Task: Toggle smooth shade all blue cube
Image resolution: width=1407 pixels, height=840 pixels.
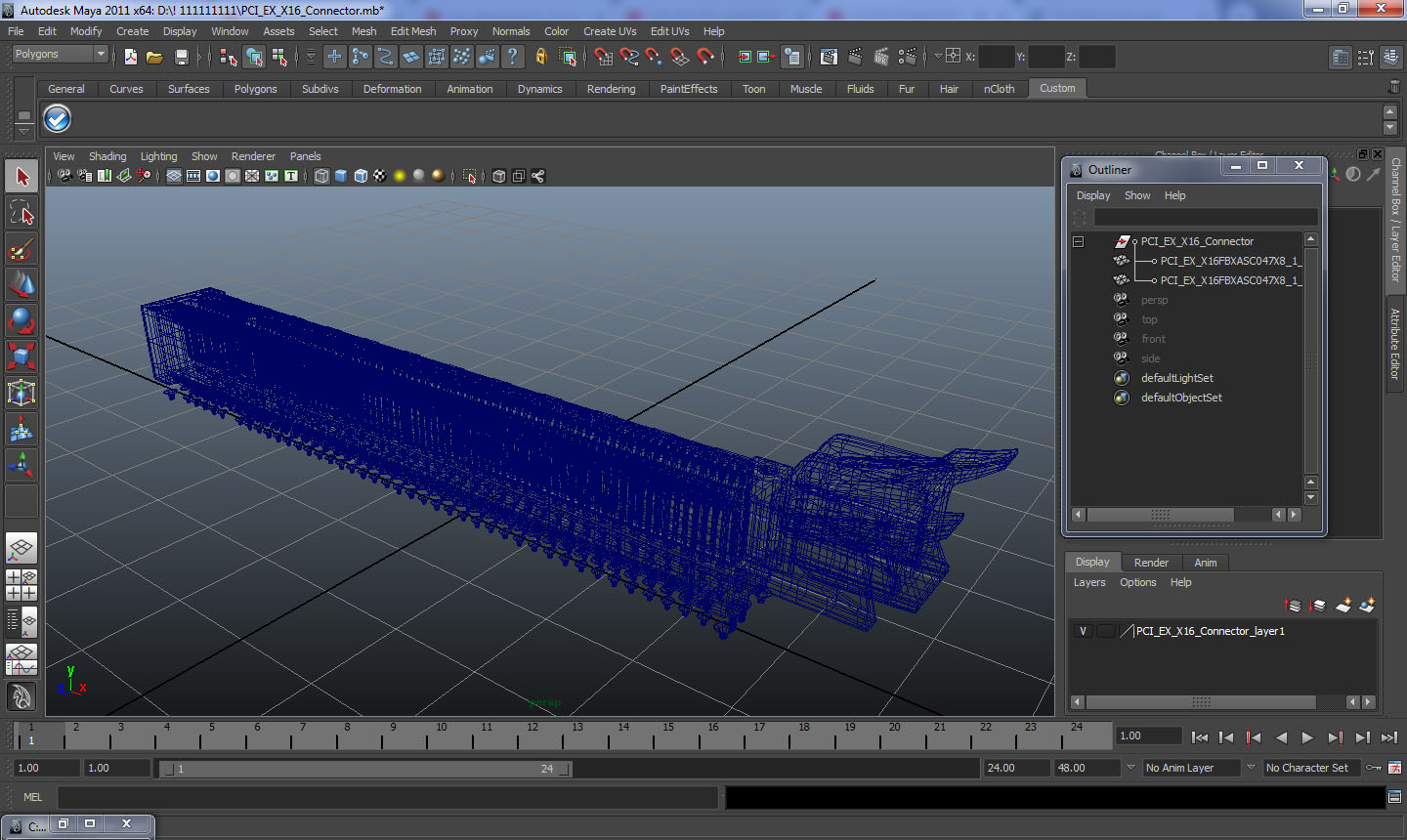Action: pyautogui.click(x=341, y=176)
